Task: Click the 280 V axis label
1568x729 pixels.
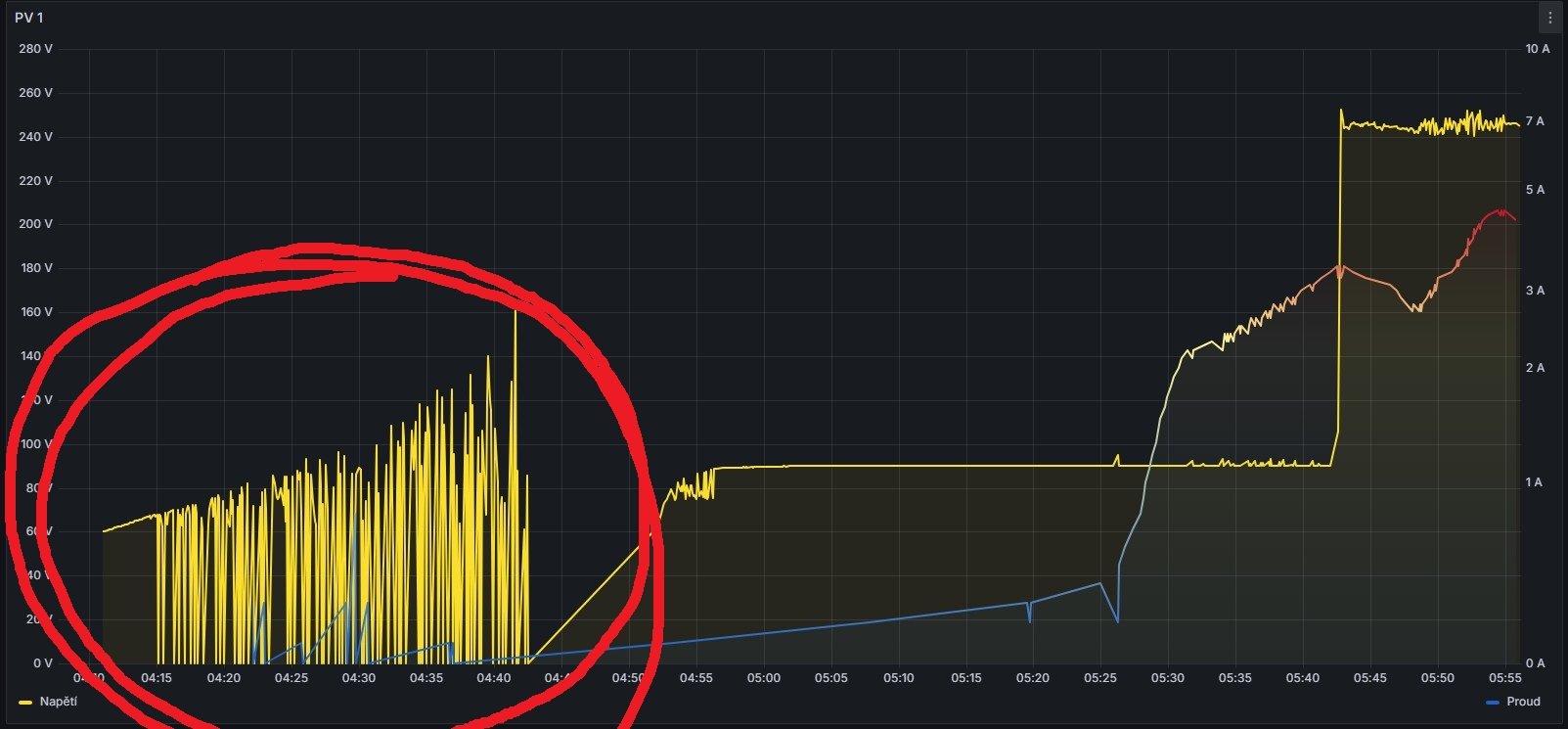Action: click(35, 49)
